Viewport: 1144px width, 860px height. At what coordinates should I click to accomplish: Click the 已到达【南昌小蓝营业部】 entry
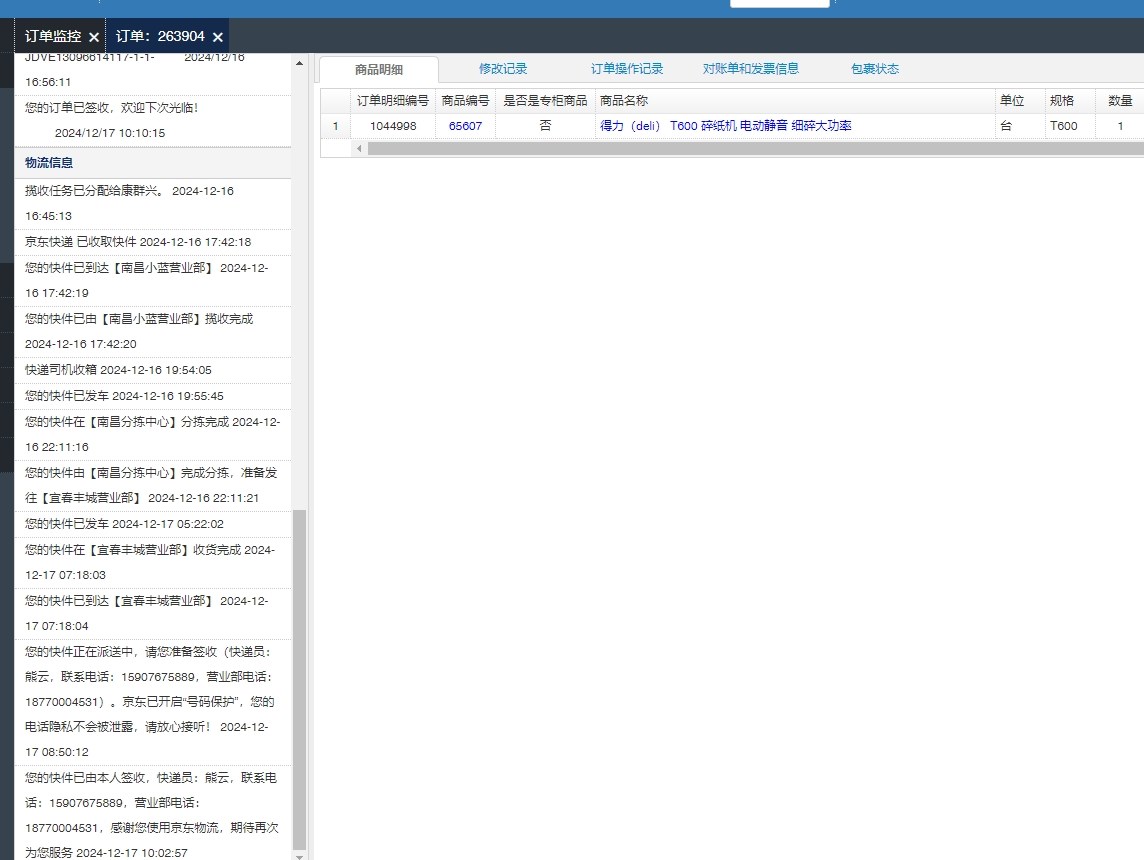coord(152,280)
